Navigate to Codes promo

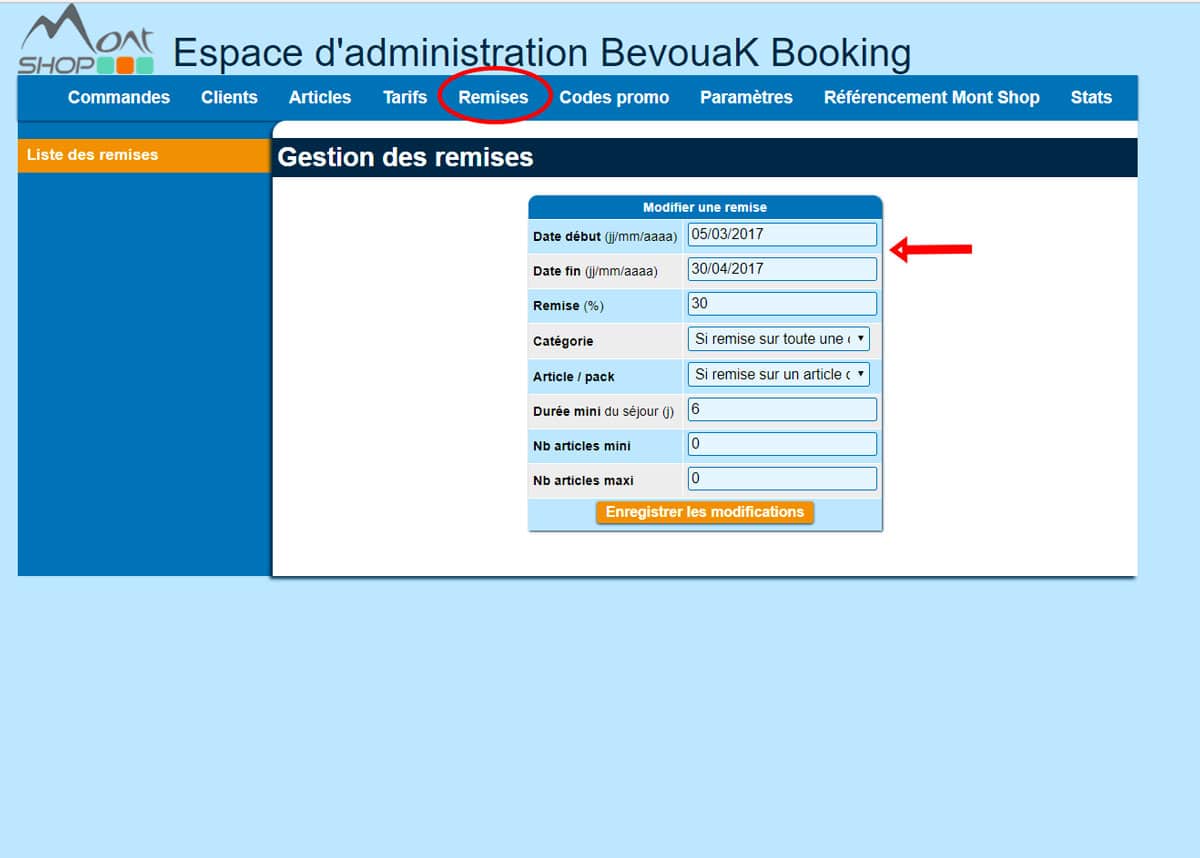click(614, 97)
